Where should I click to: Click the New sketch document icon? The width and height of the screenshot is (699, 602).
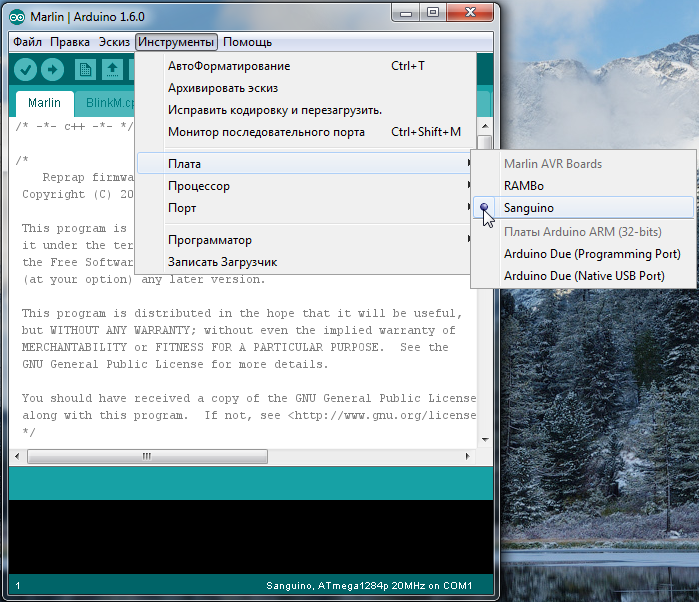(x=85, y=70)
